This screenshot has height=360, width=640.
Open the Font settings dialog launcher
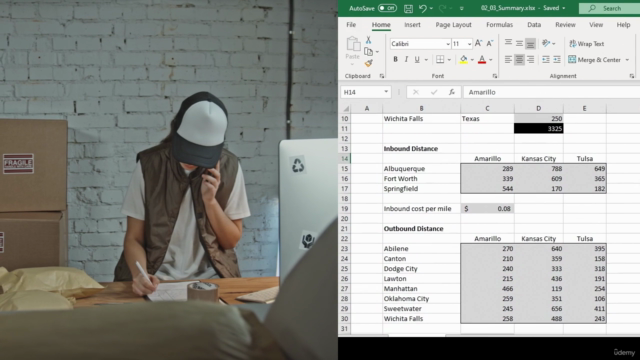[495, 76]
